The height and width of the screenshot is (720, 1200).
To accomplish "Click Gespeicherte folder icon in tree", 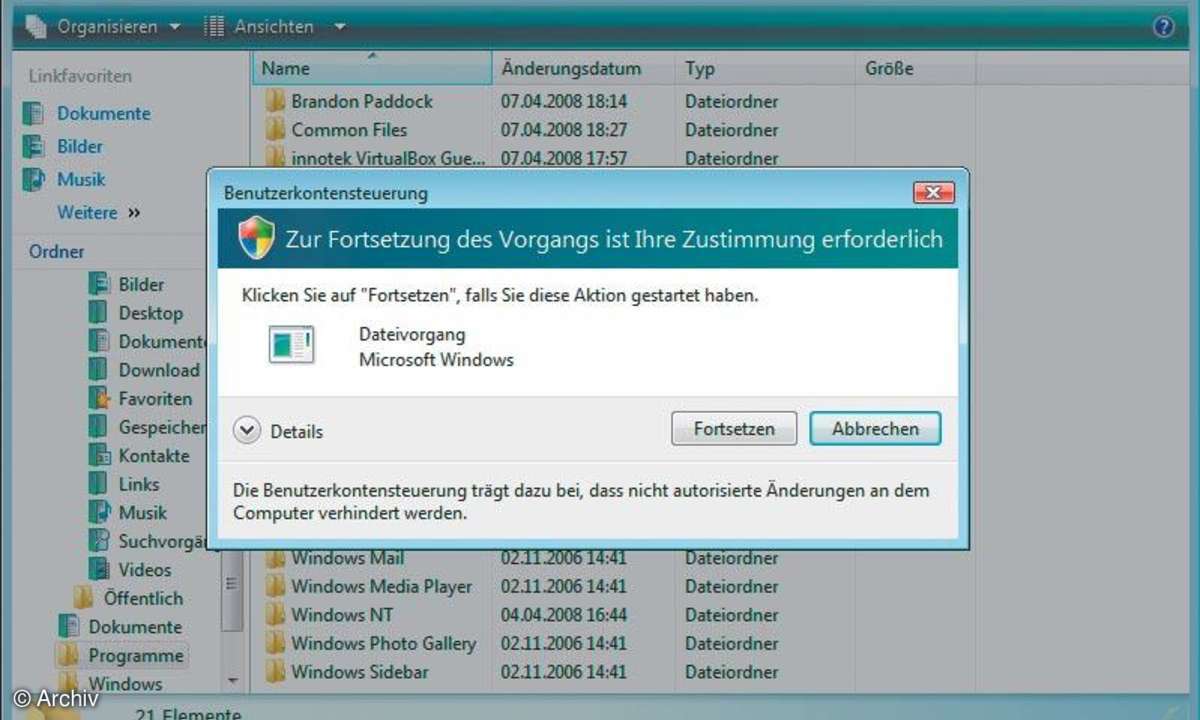I will [x=98, y=427].
